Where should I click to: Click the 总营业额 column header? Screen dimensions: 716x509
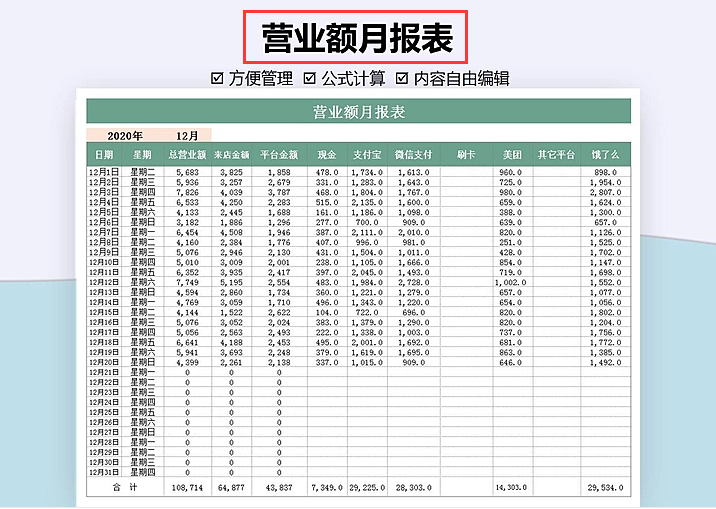(187, 155)
